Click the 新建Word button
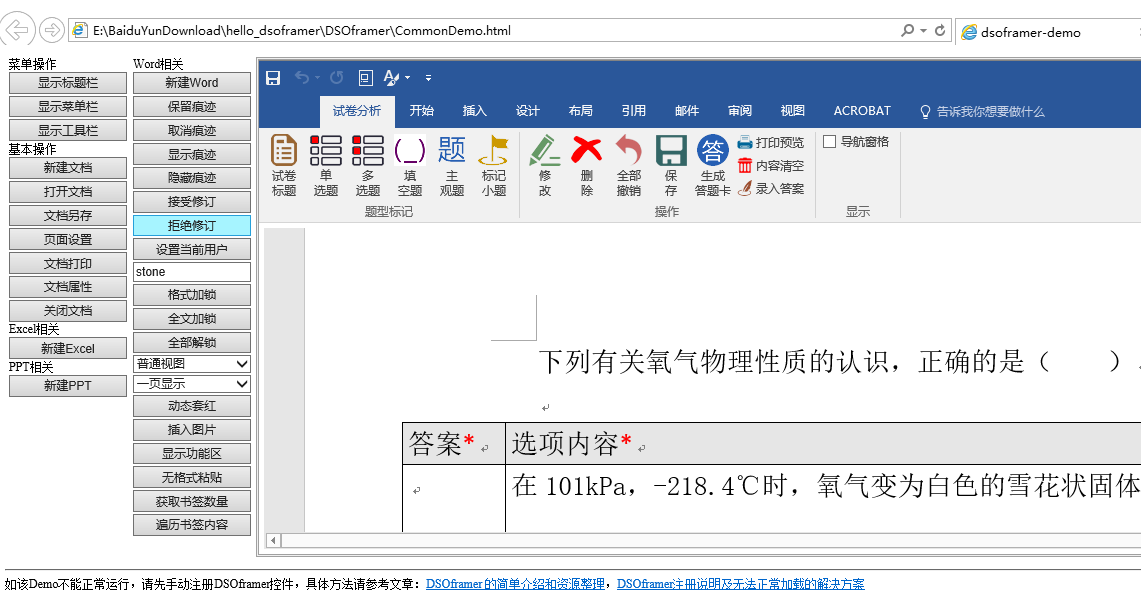The height and width of the screenshot is (592, 1141). click(192, 83)
